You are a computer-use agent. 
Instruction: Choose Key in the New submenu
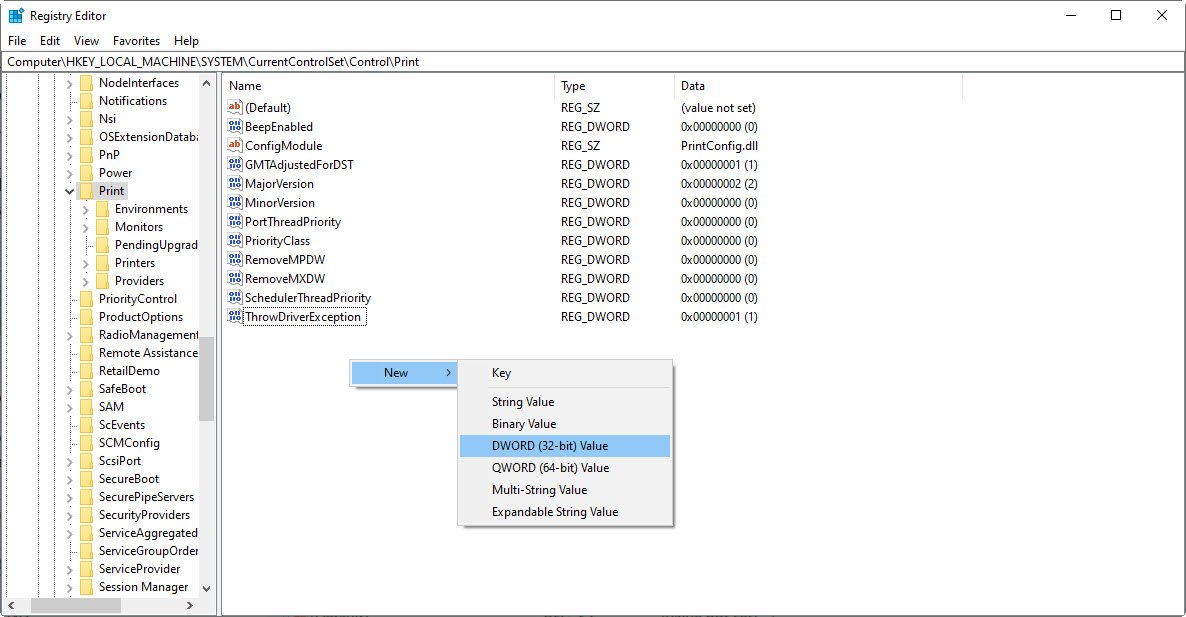point(565,373)
